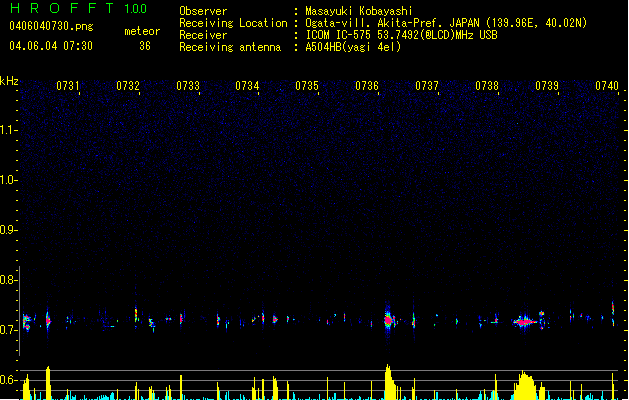Click the 'Receiving antenna' field label
The image size is (629, 400).
tap(230, 47)
